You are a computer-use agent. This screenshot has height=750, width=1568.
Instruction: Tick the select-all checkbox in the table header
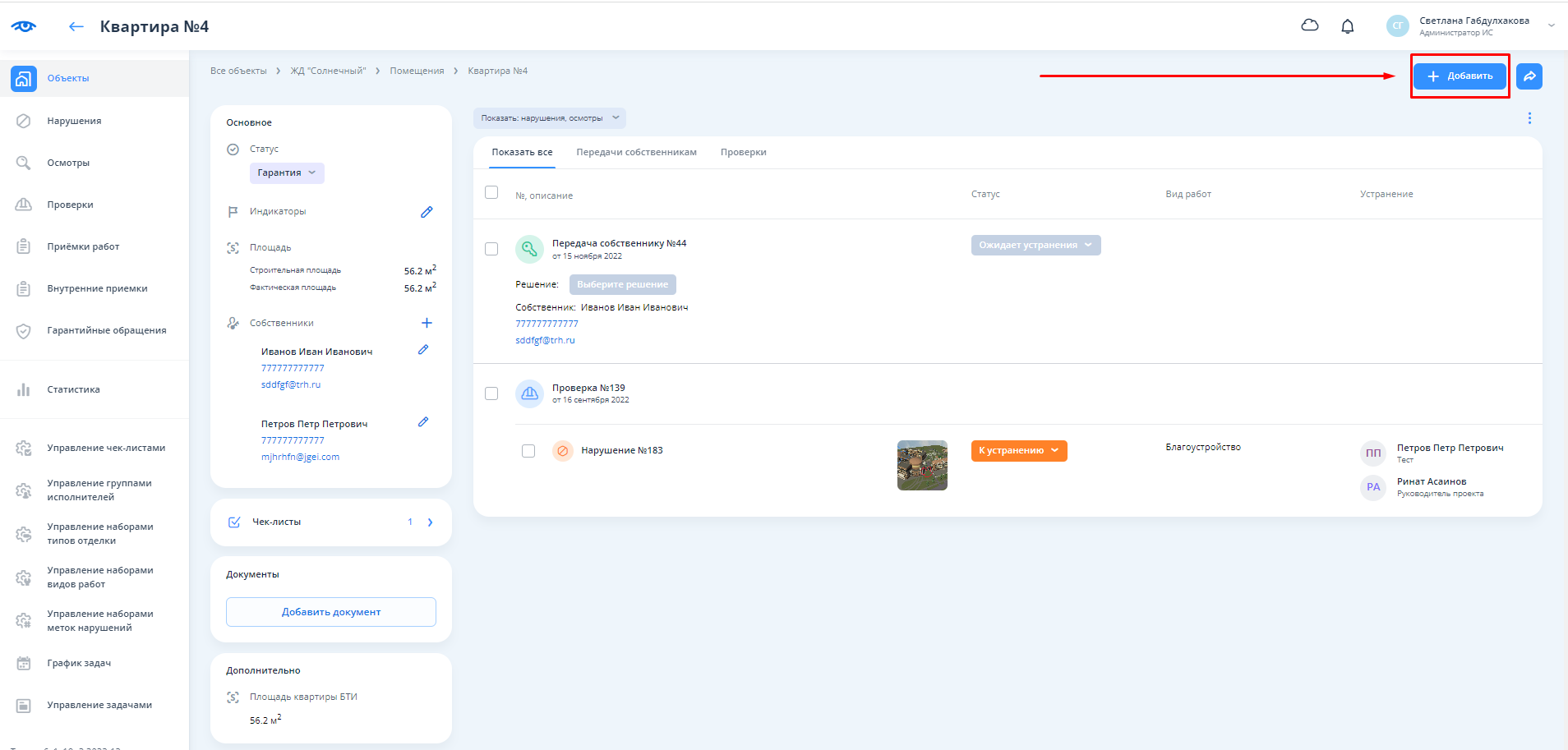[491, 192]
